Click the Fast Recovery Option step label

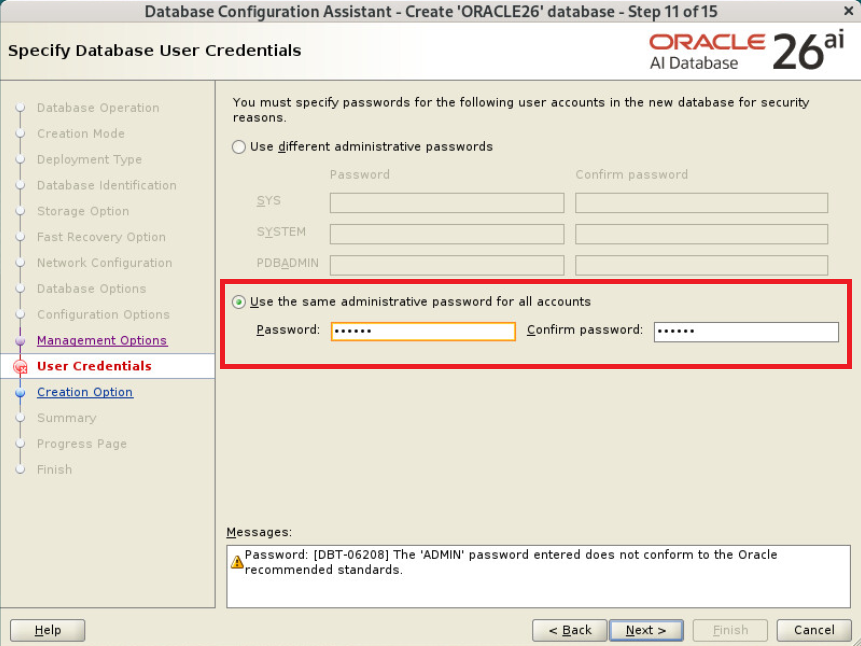click(101, 237)
